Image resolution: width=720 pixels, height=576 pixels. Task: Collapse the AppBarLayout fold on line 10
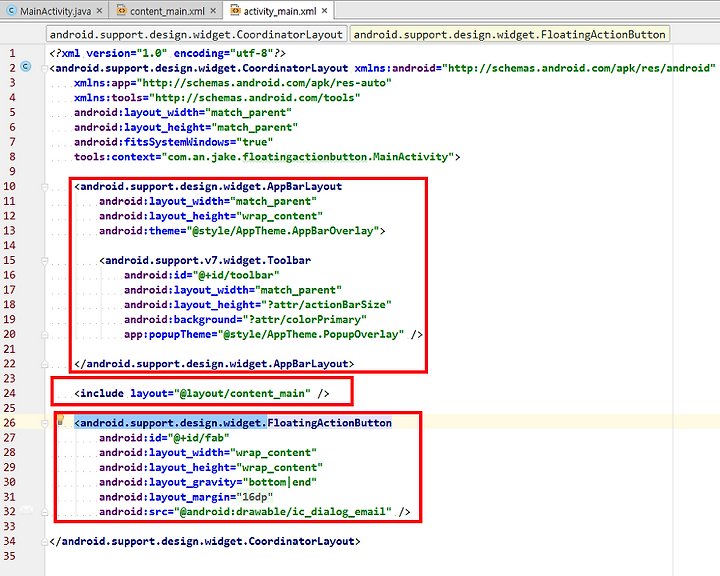coord(45,187)
